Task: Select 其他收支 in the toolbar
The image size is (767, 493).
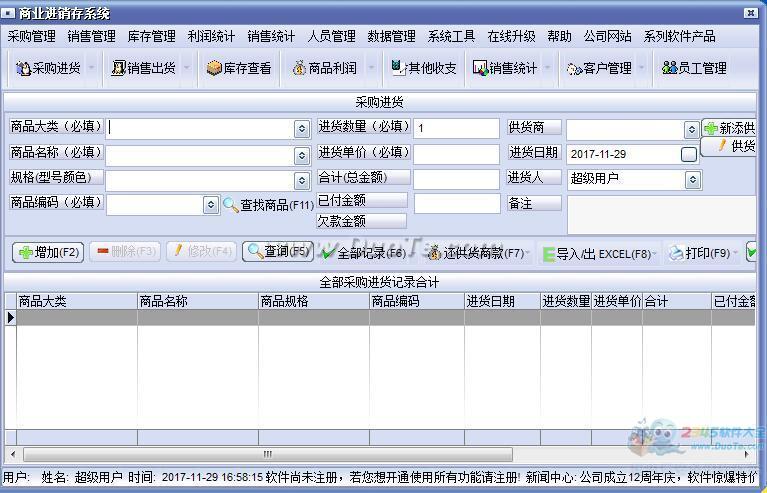Action: click(x=423, y=68)
